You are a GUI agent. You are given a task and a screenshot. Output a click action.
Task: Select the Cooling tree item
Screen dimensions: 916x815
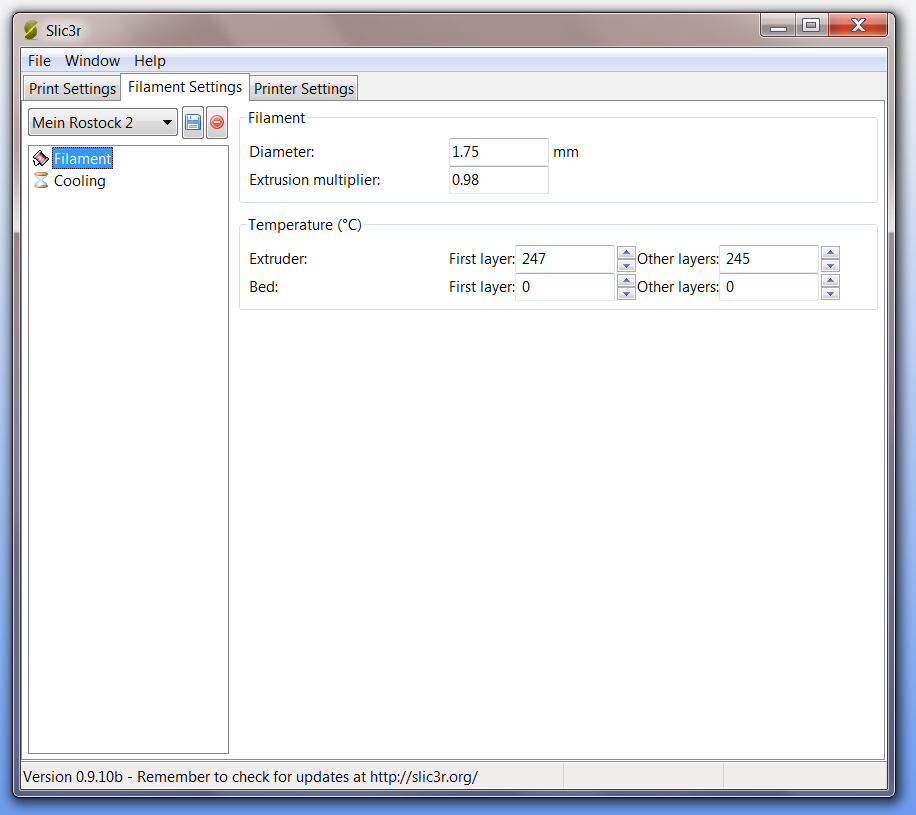pyautogui.click(x=79, y=181)
